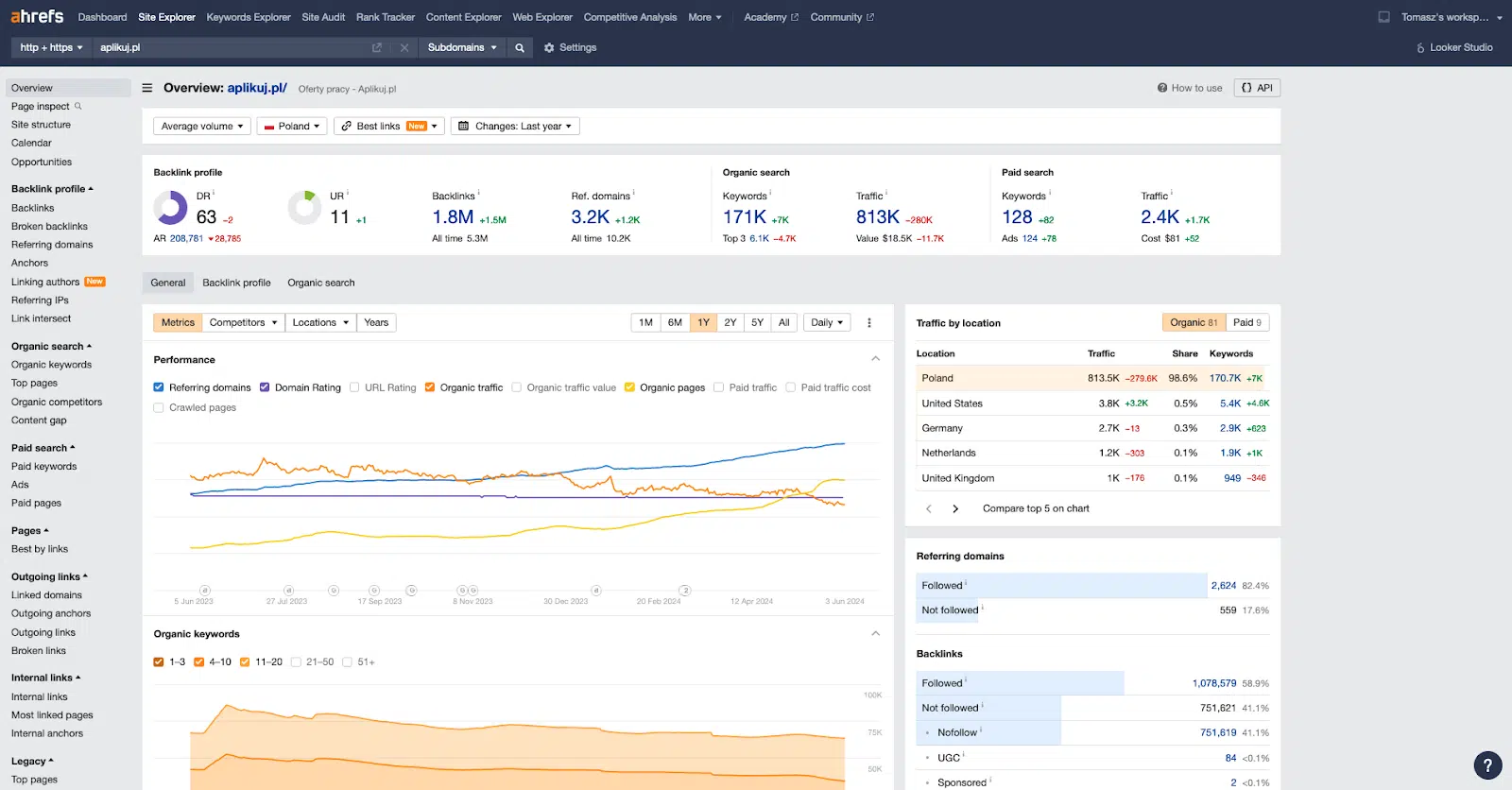This screenshot has width=1512, height=790.
Task: Collapse the Organic keywords section
Action: pos(876,633)
